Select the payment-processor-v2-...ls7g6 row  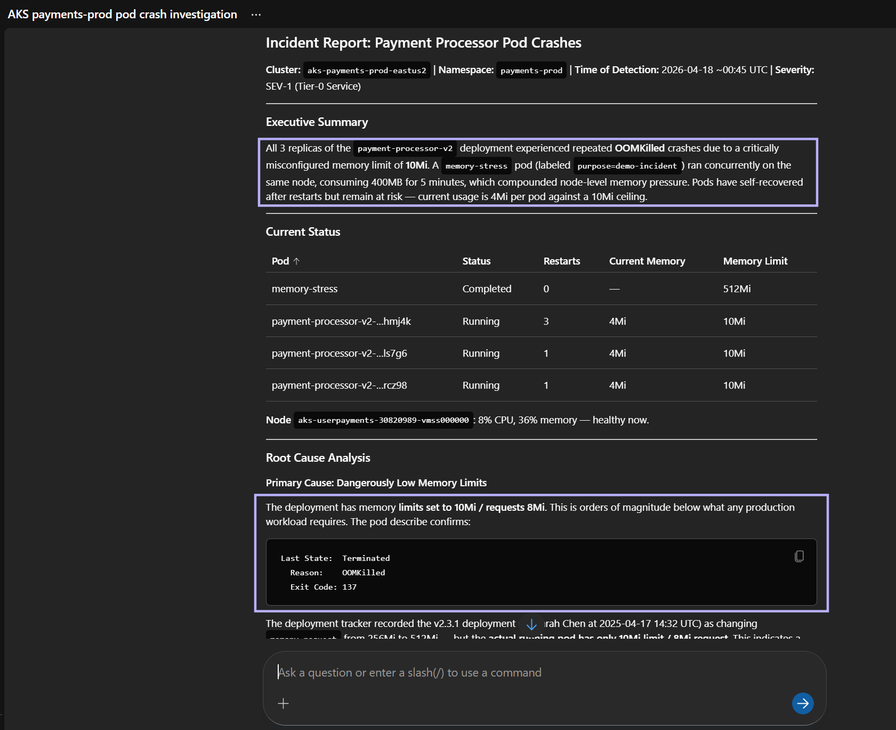click(541, 353)
